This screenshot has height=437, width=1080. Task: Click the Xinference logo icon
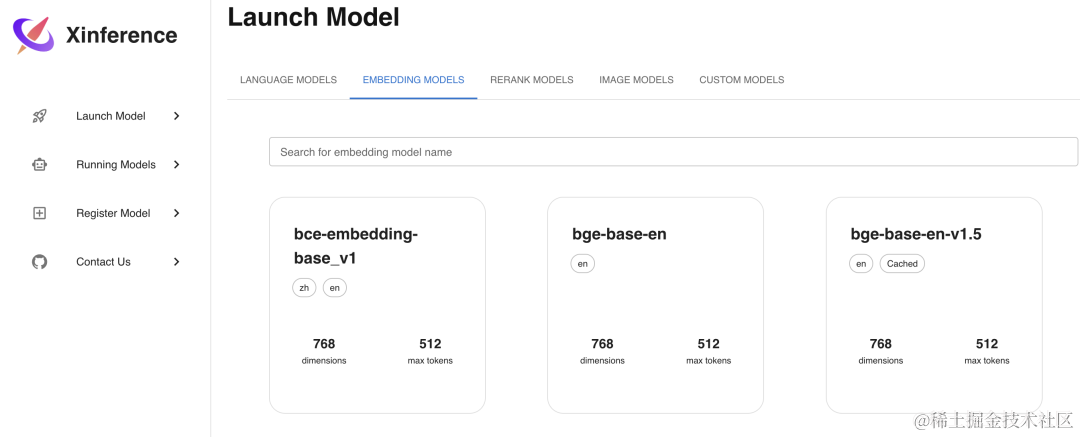(33, 35)
